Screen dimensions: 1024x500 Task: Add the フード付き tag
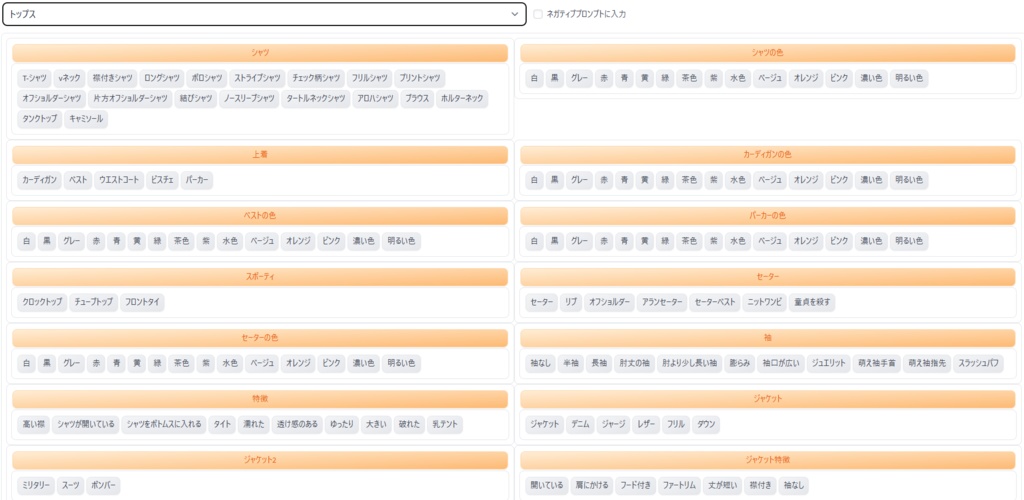635,486
